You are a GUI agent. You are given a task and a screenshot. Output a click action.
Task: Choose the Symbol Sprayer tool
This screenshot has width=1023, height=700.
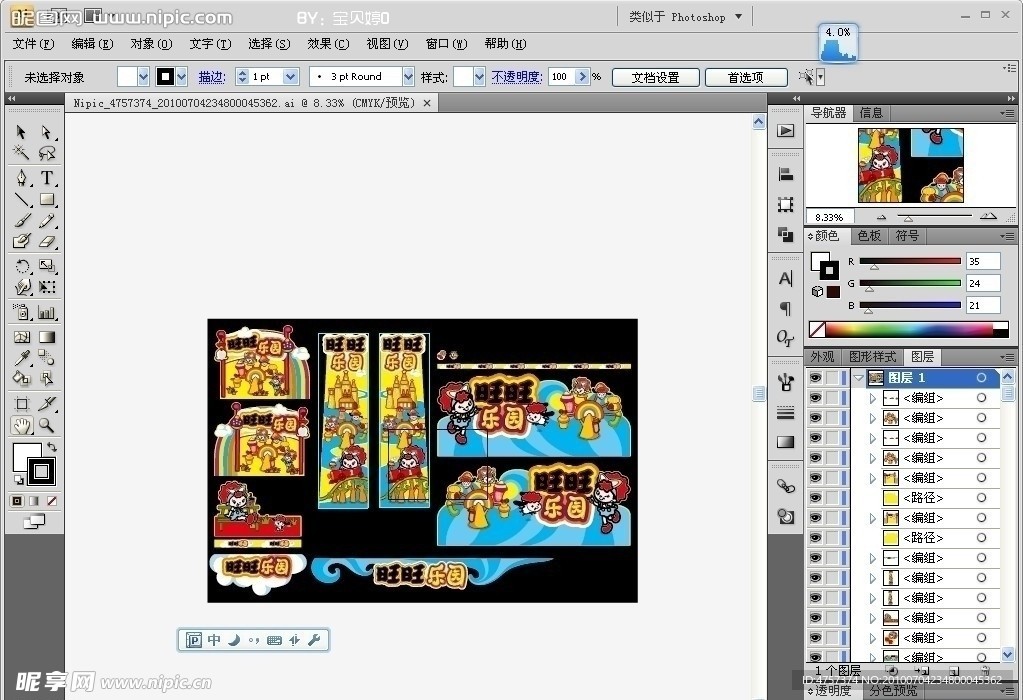tap(22, 312)
